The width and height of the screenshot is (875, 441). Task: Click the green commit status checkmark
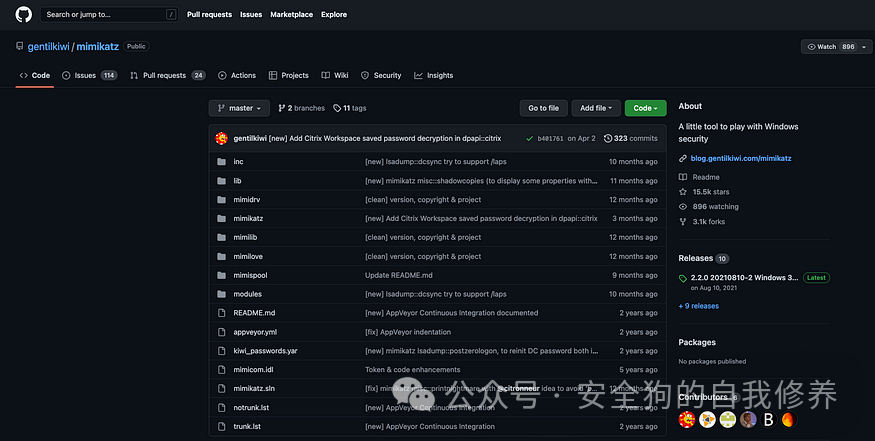coord(530,138)
